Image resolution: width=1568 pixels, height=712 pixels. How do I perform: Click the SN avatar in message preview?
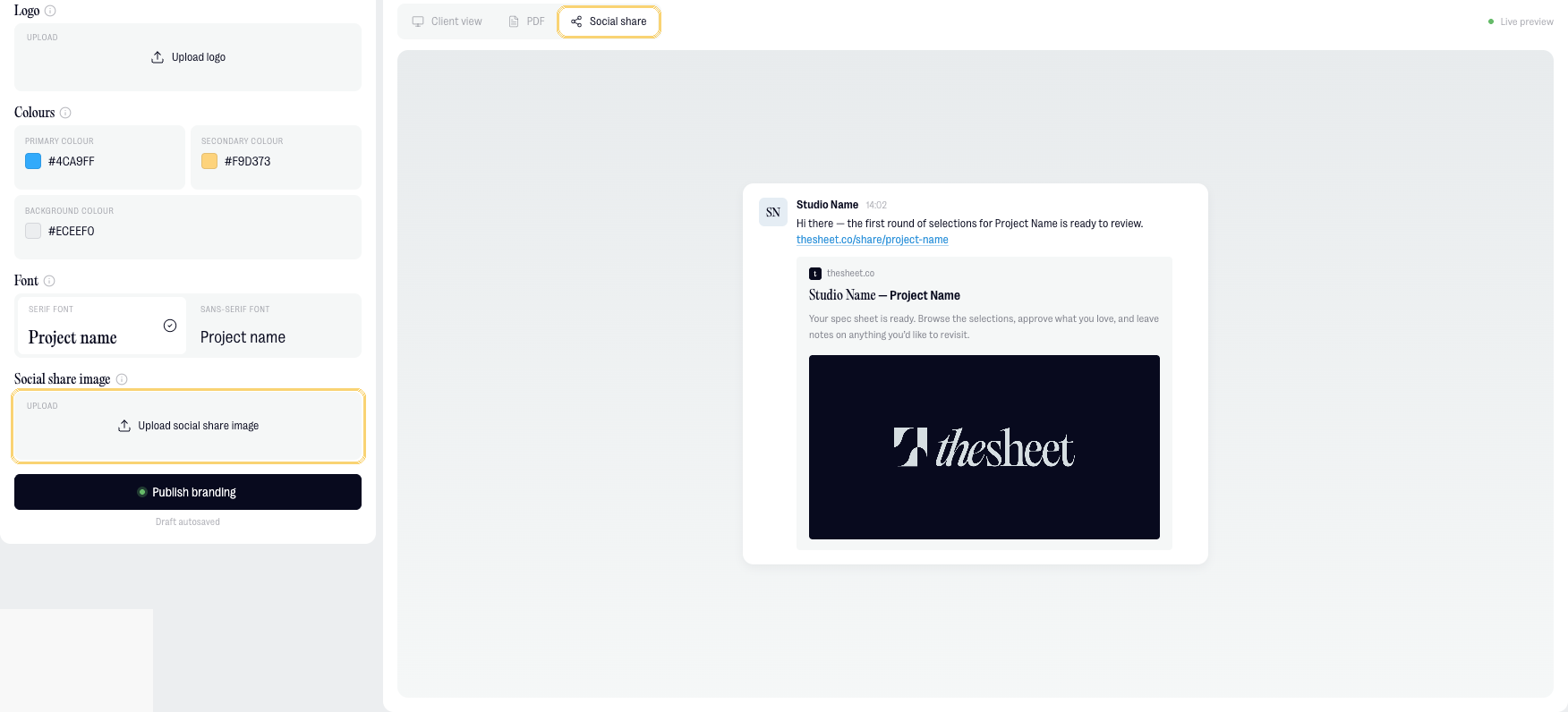[x=773, y=212]
